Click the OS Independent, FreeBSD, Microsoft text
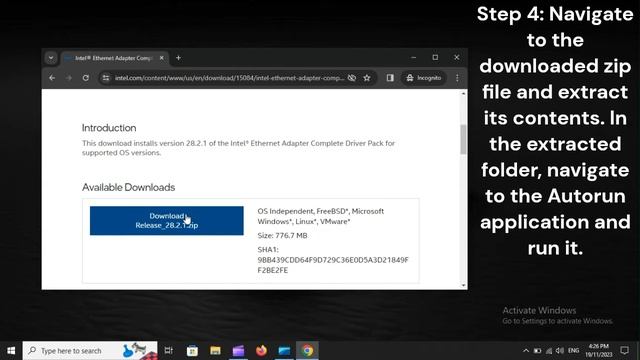The height and width of the screenshot is (360, 640). click(321, 216)
